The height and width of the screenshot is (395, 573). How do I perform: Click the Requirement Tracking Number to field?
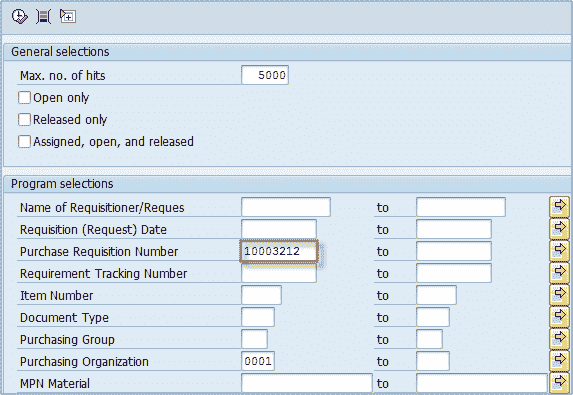point(454,273)
